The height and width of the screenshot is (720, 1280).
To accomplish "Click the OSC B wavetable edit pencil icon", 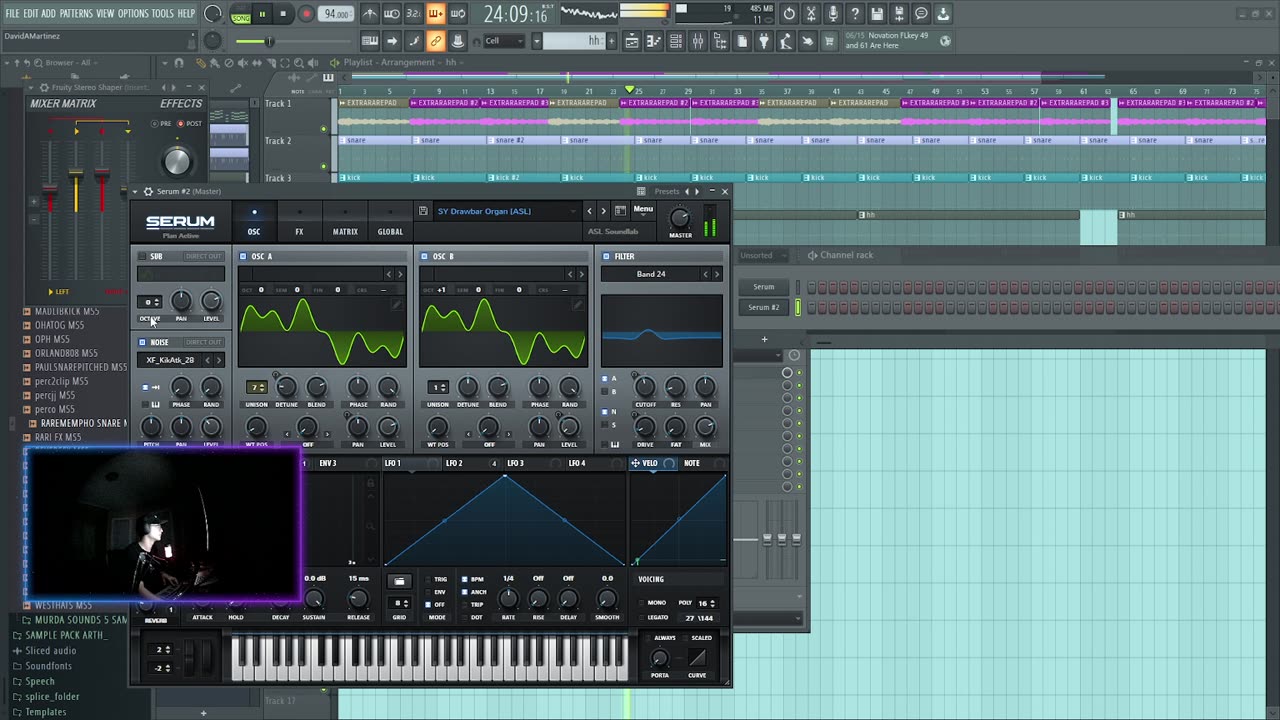I will (x=577, y=303).
